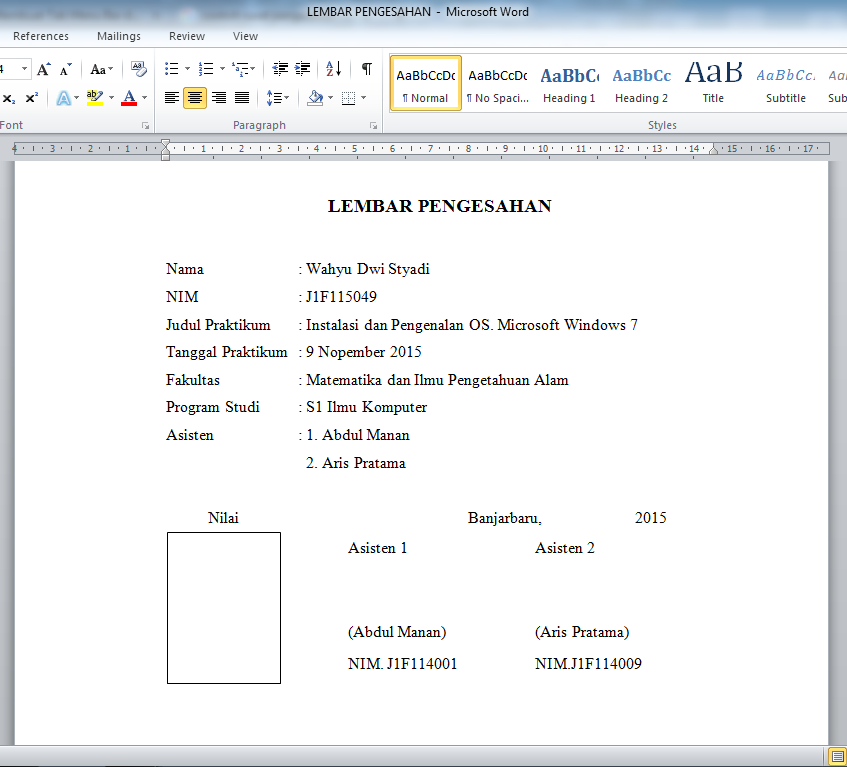The image size is (847, 767).
Task: Apply the Heading 1 style
Action: point(569,83)
